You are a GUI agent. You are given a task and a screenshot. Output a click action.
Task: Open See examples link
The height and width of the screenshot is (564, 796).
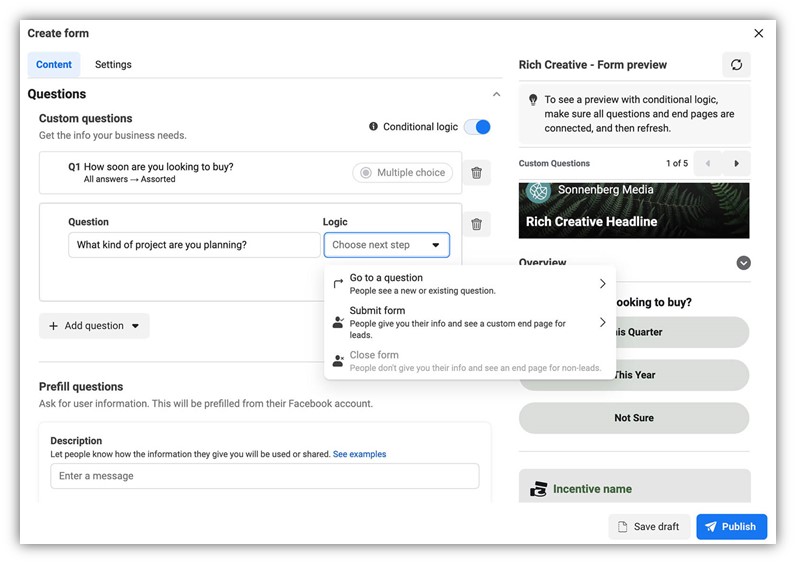click(359, 454)
